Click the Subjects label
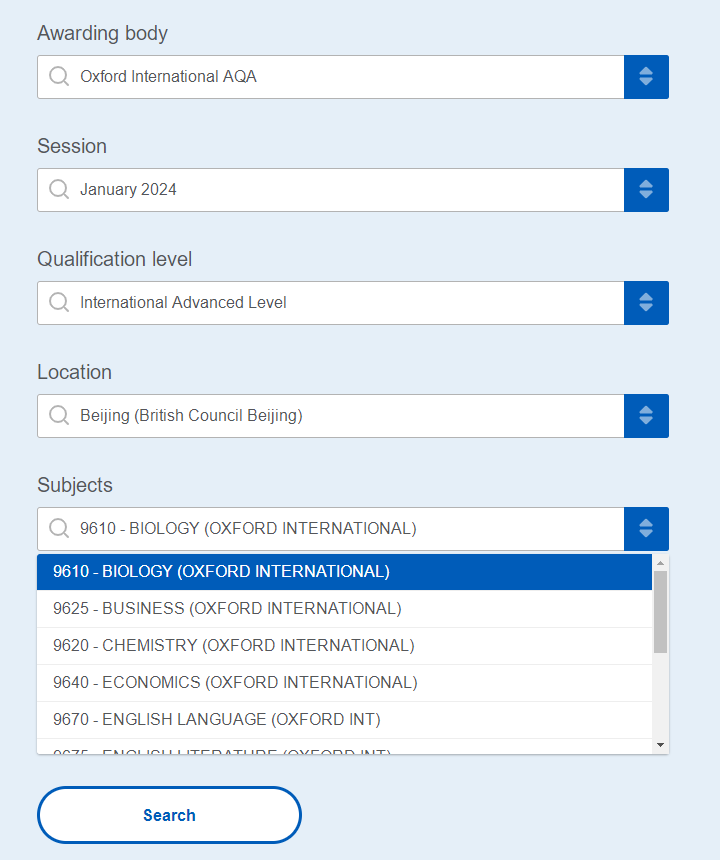Screen dimensions: 720x860 (75, 485)
